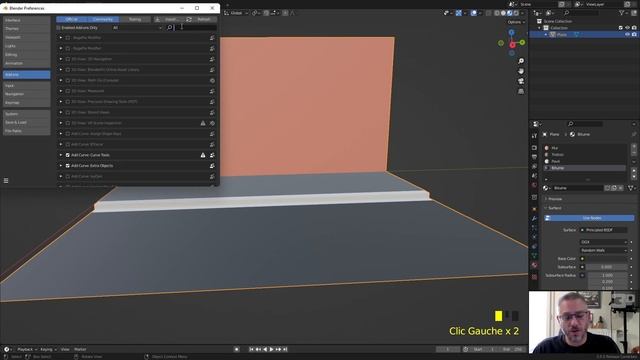
Task: Expand Add Curve: Extra Objects add-on details
Action: [61, 166]
